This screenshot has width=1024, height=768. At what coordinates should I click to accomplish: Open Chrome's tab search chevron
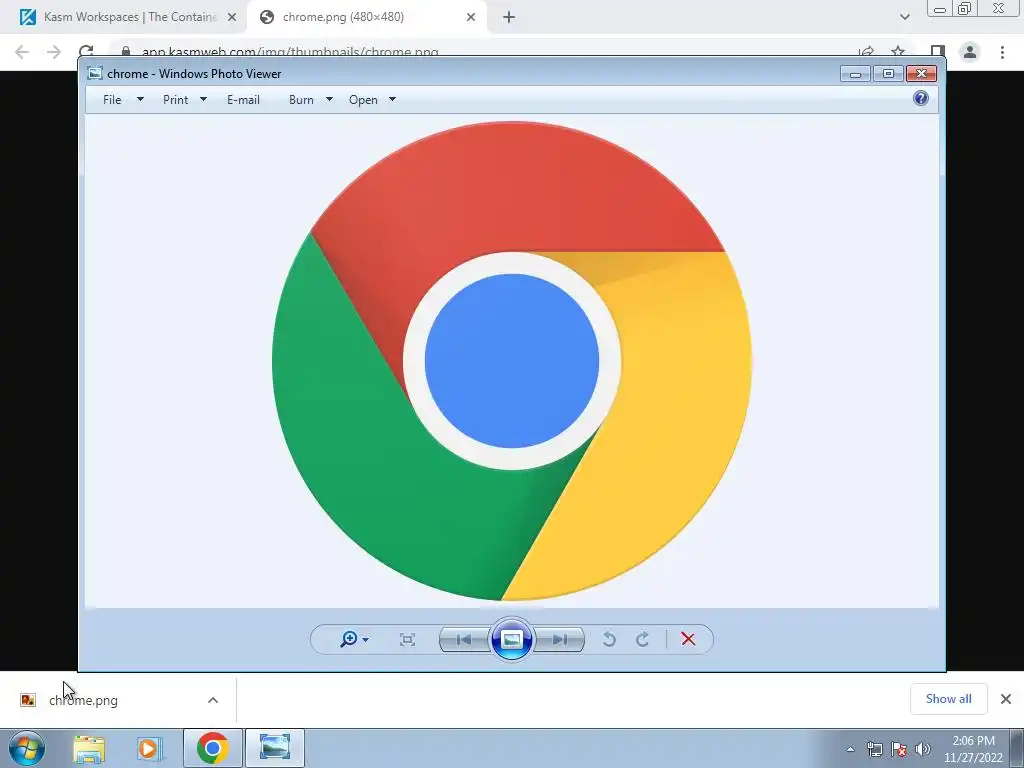(904, 17)
